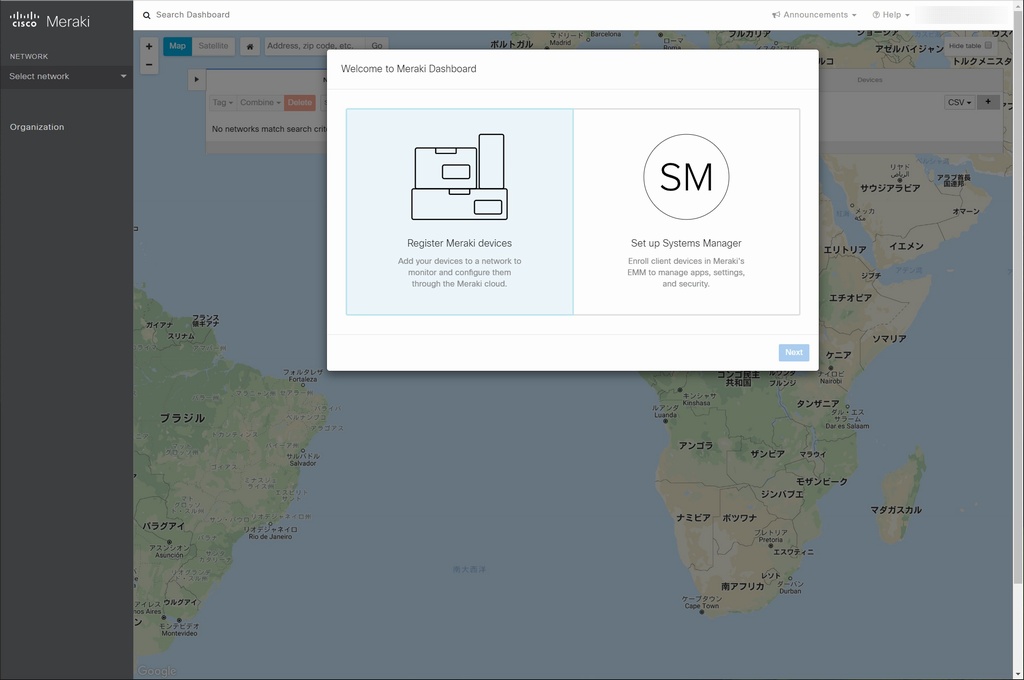The image size is (1024, 680).
Task: Expand the table panel arrow
Action: 197,80
